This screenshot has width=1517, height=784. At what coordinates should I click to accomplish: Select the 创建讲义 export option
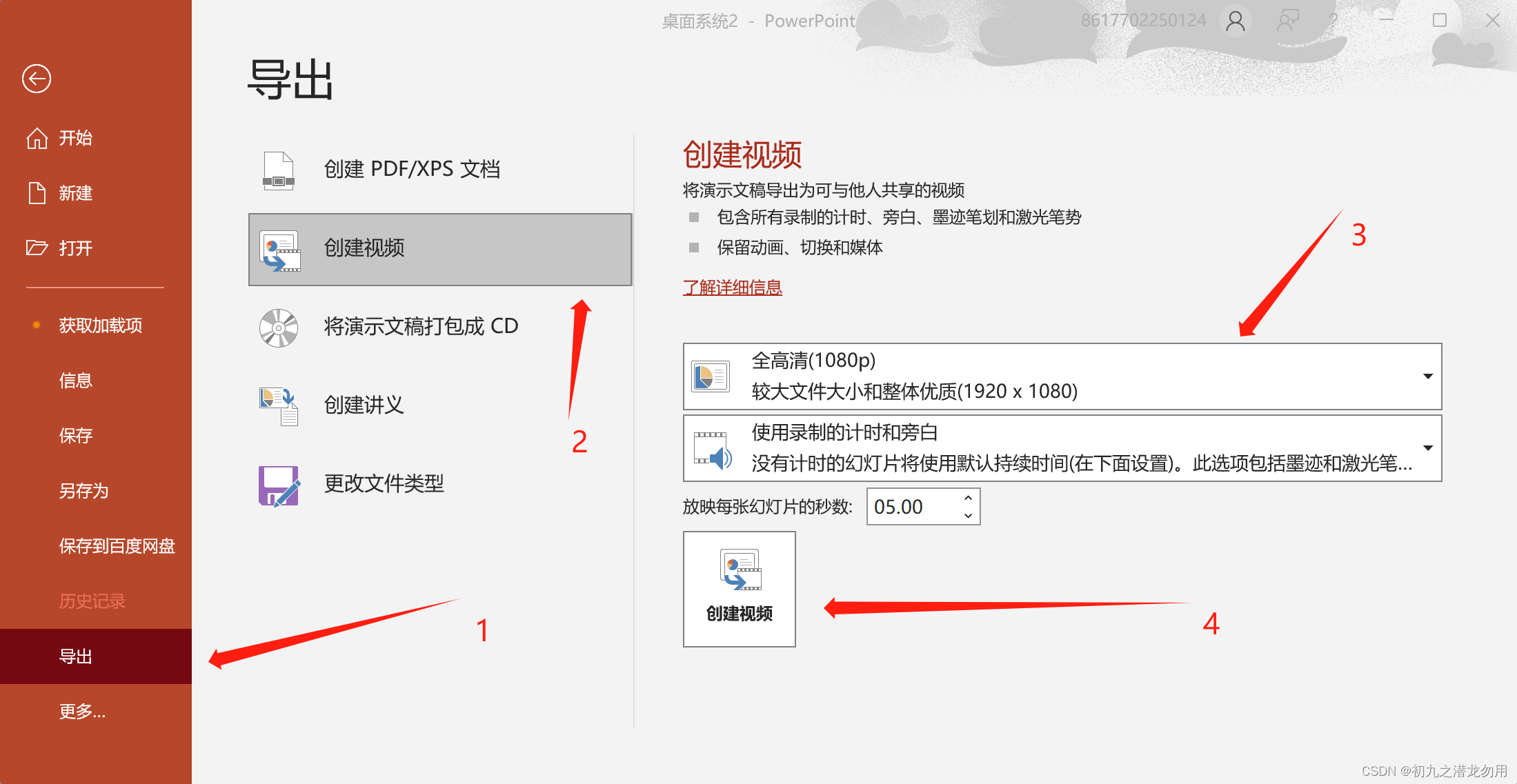point(440,405)
